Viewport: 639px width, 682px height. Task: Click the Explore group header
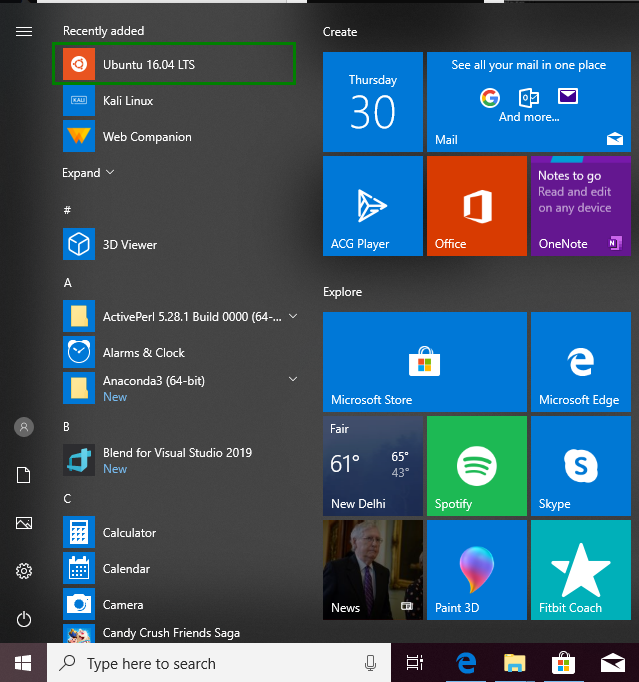tap(342, 292)
